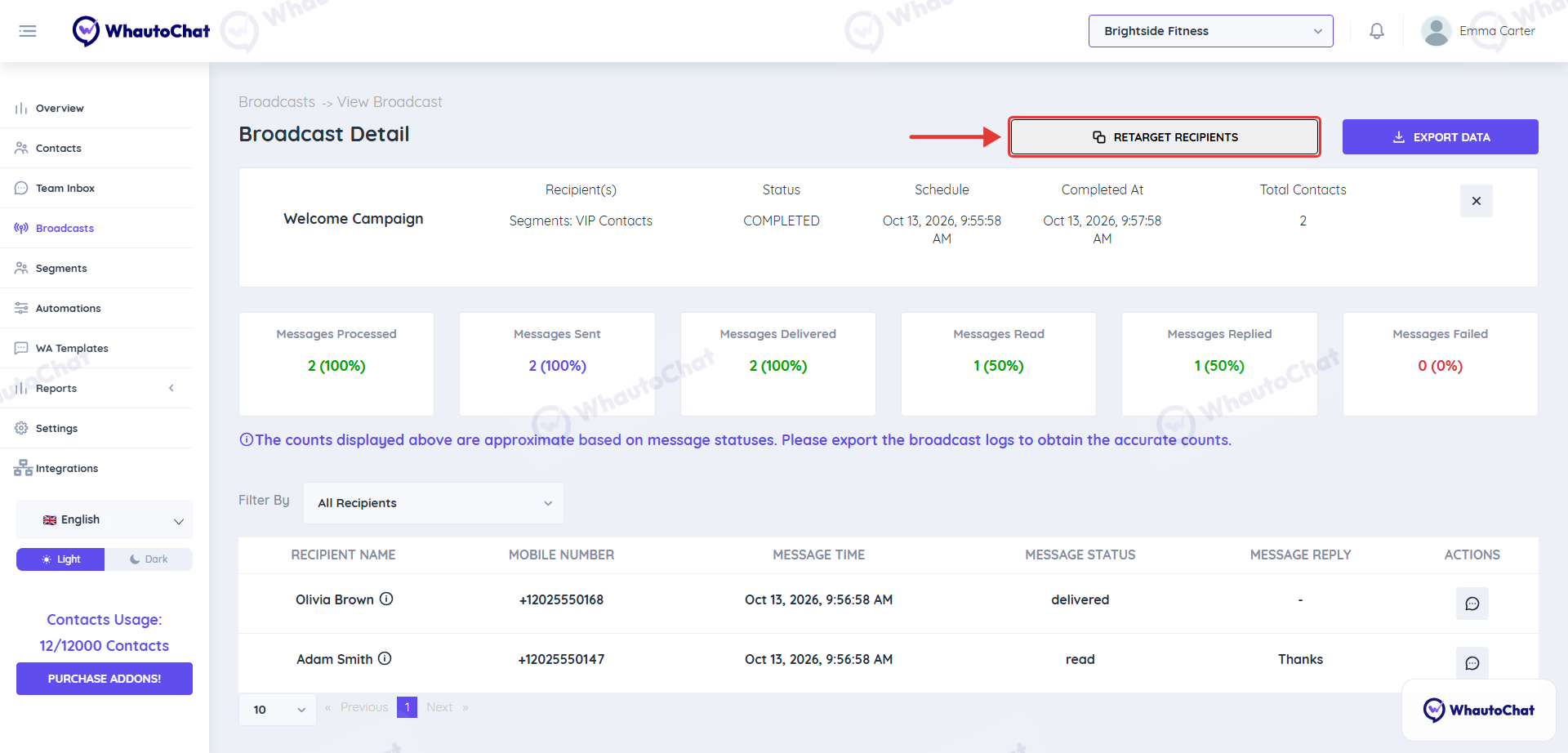Open the WhautoChat chat widget

[1479, 710]
